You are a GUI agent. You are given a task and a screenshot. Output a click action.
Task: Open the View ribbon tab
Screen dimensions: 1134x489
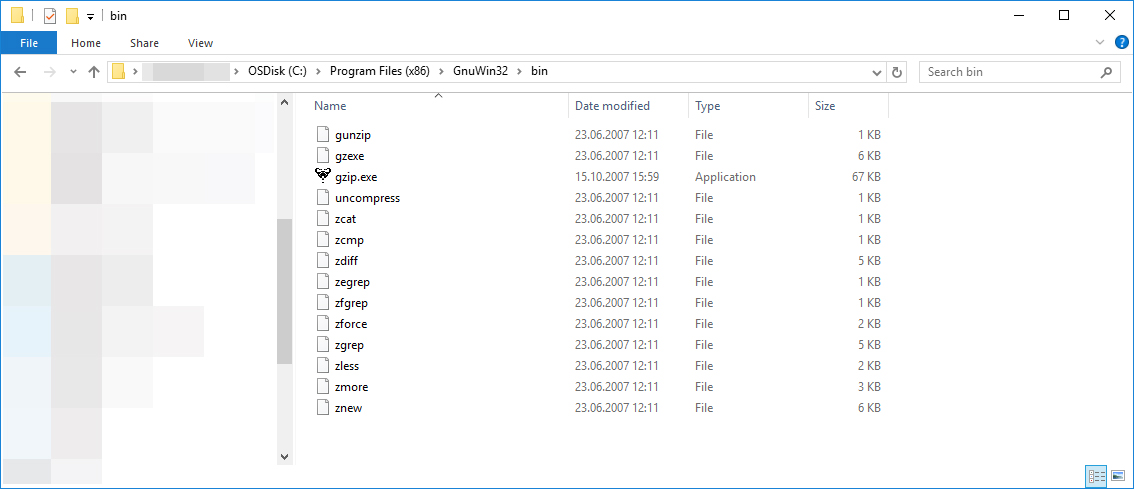pyautogui.click(x=200, y=43)
